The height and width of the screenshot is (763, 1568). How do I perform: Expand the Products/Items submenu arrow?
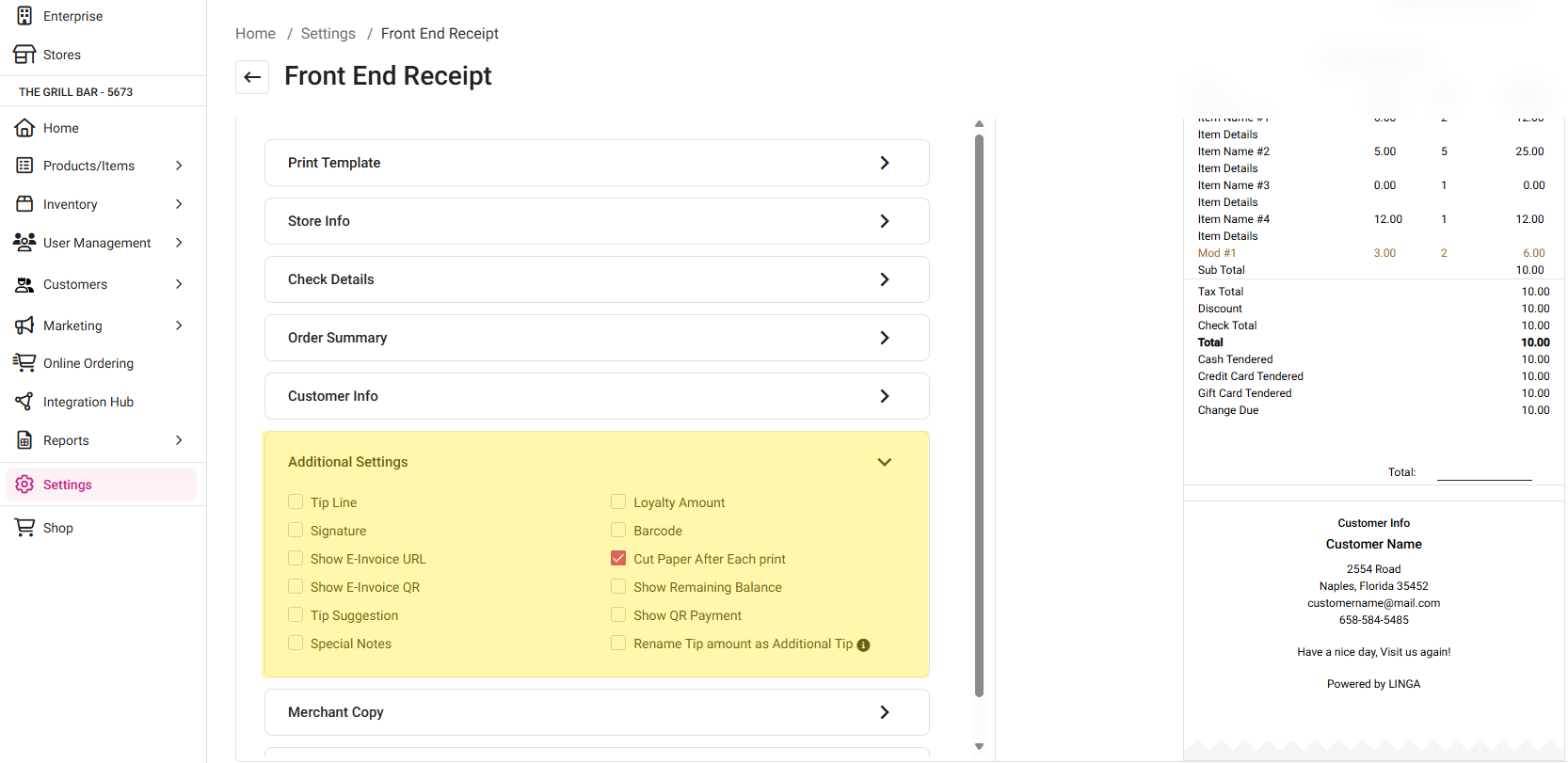click(179, 166)
